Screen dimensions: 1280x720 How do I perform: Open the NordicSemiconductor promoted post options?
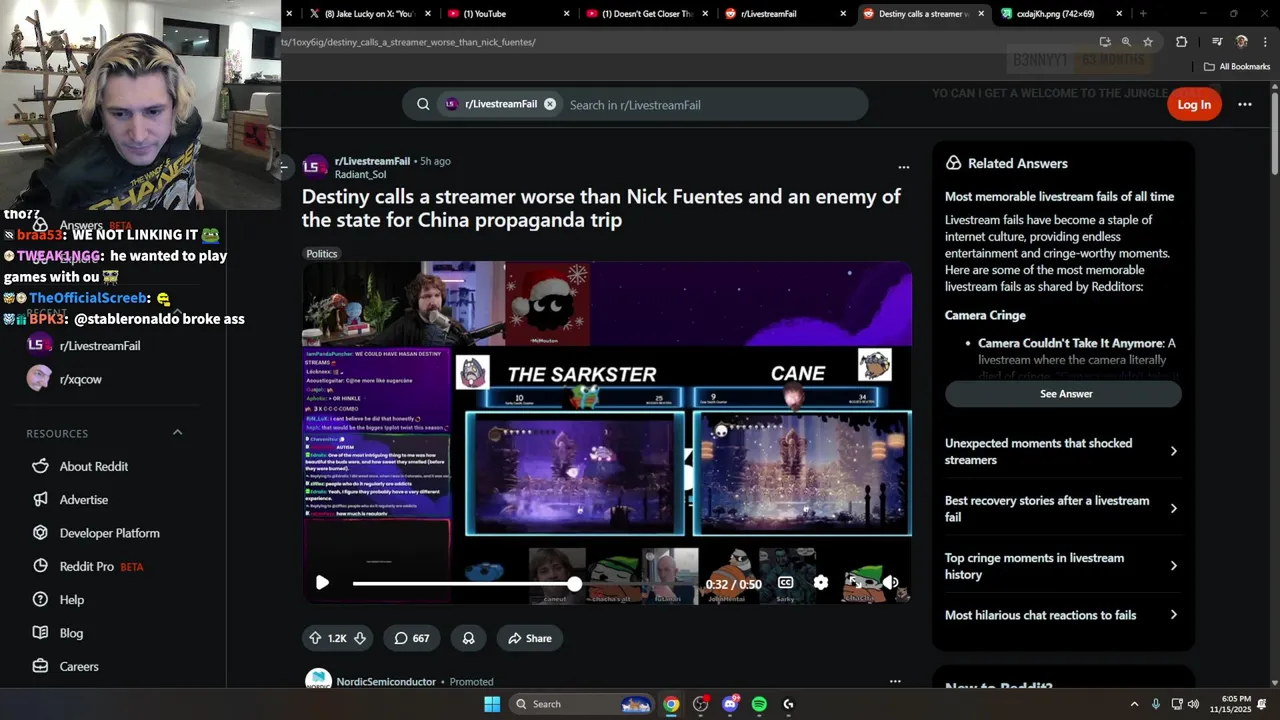(895, 682)
